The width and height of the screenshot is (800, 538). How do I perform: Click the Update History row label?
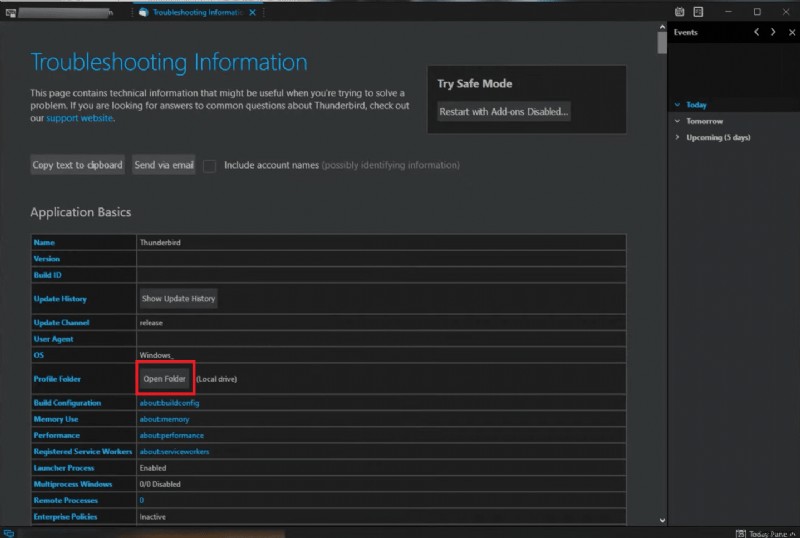[x=60, y=299]
